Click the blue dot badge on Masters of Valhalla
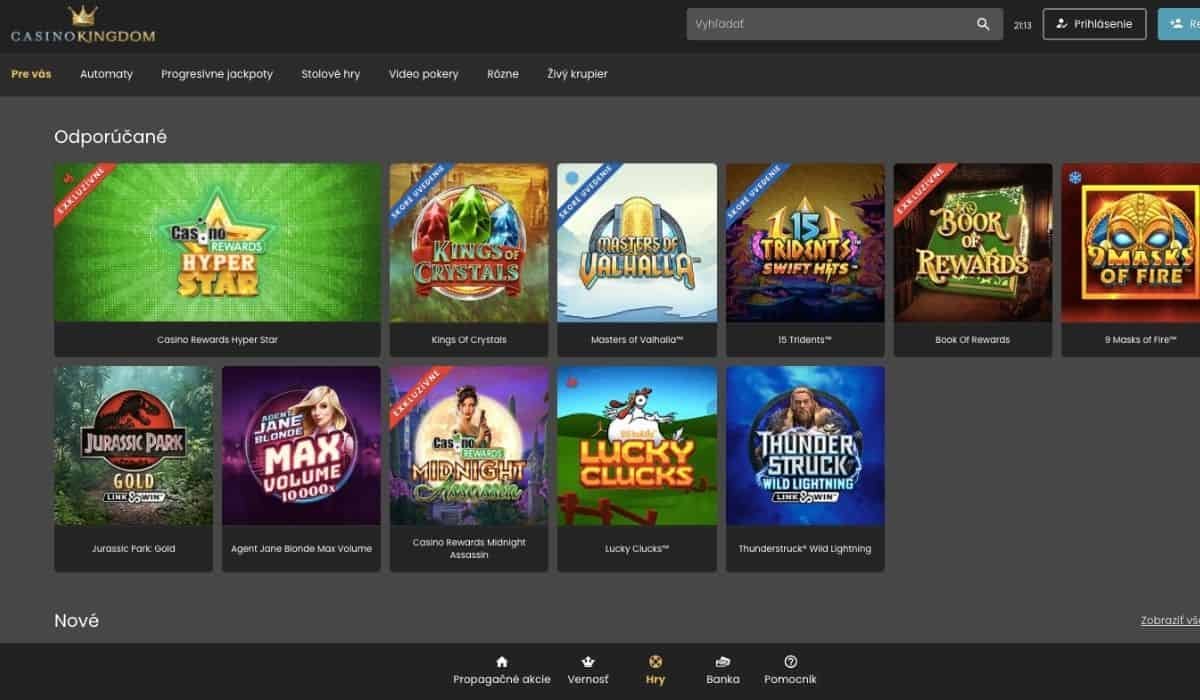The image size is (1200, 700). (572, 178)
